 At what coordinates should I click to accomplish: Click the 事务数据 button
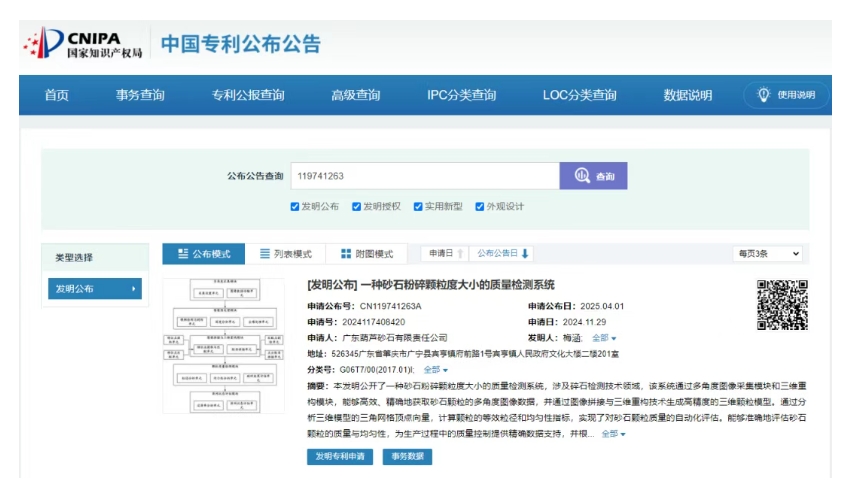click(x=407, y=456)
